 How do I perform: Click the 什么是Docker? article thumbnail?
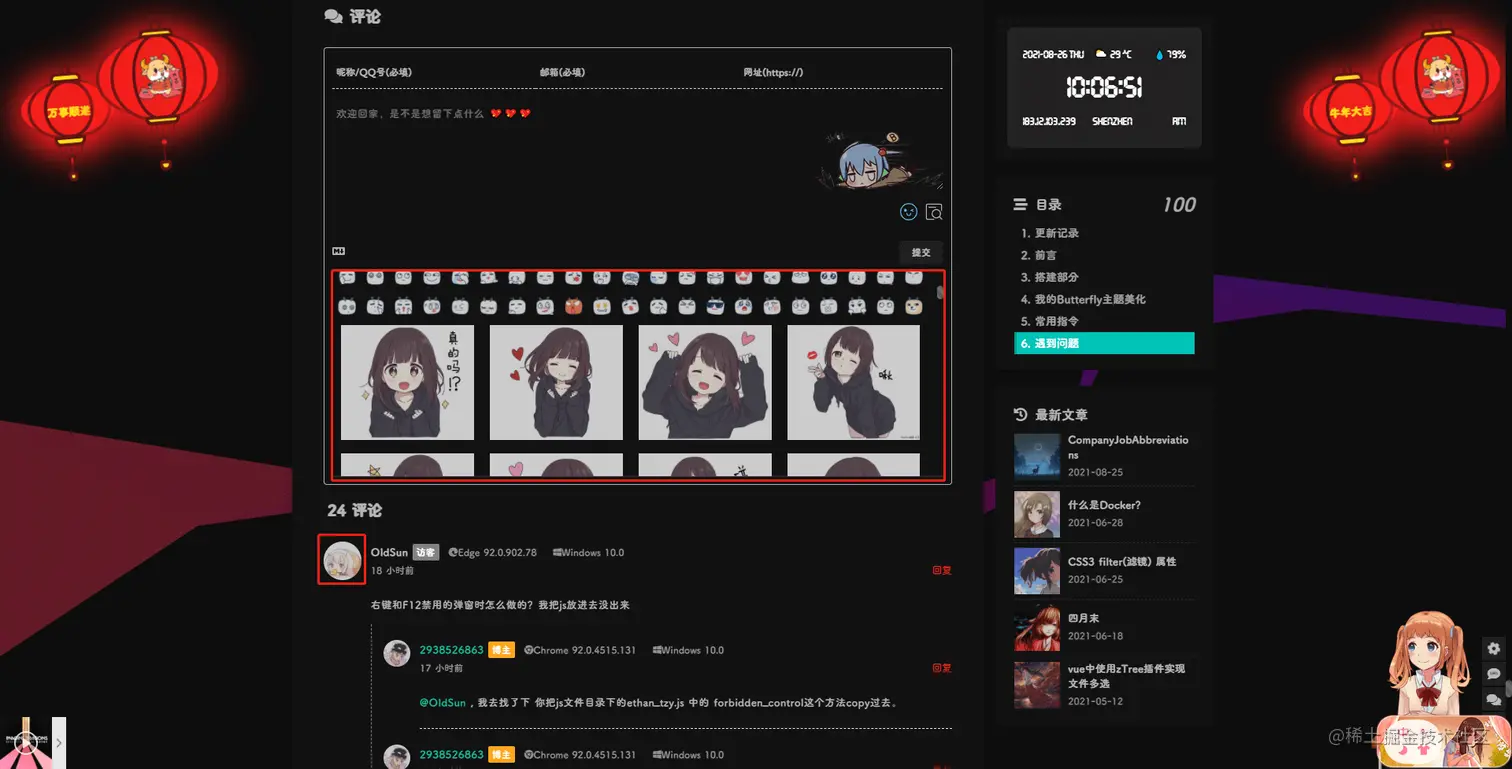1037,514
